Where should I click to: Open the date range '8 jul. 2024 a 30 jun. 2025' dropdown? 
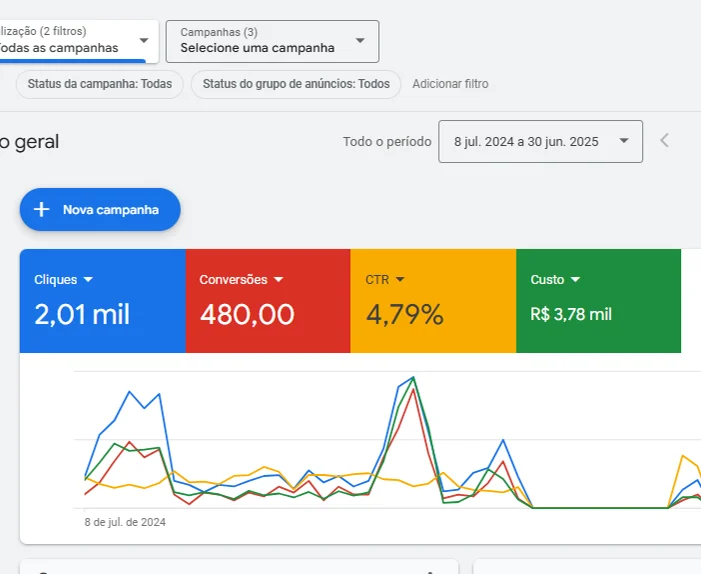[x=541, y=141]
